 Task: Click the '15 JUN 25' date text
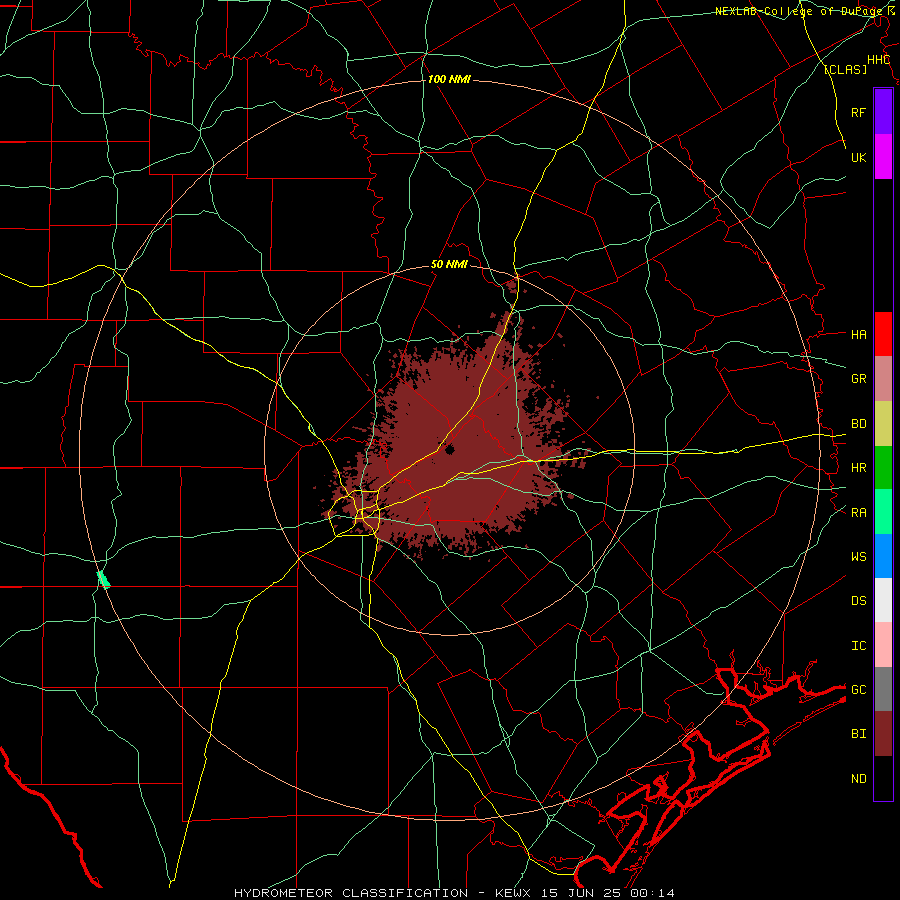click(x=584, y=893)
